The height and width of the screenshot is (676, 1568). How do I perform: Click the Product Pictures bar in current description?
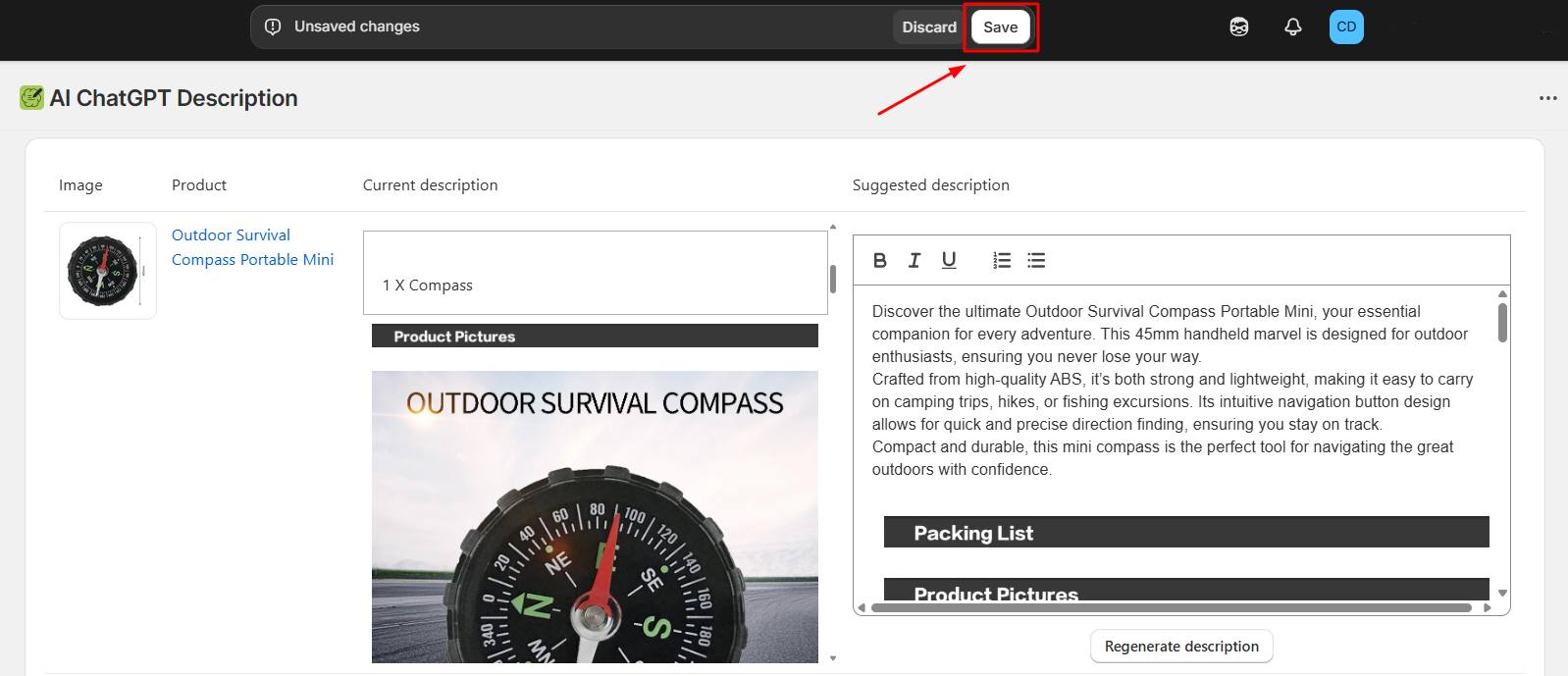tap(595, 336)
